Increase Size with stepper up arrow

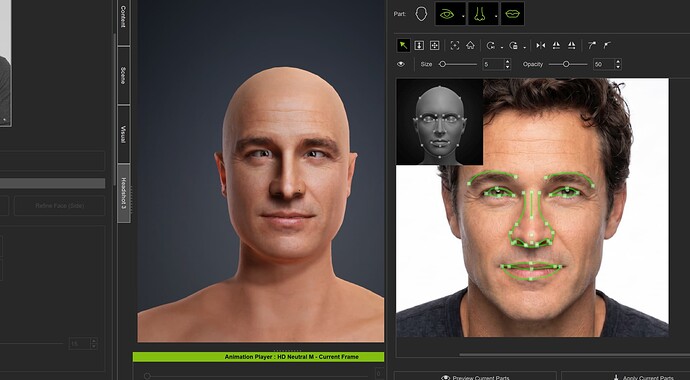(x=507, y=62)
